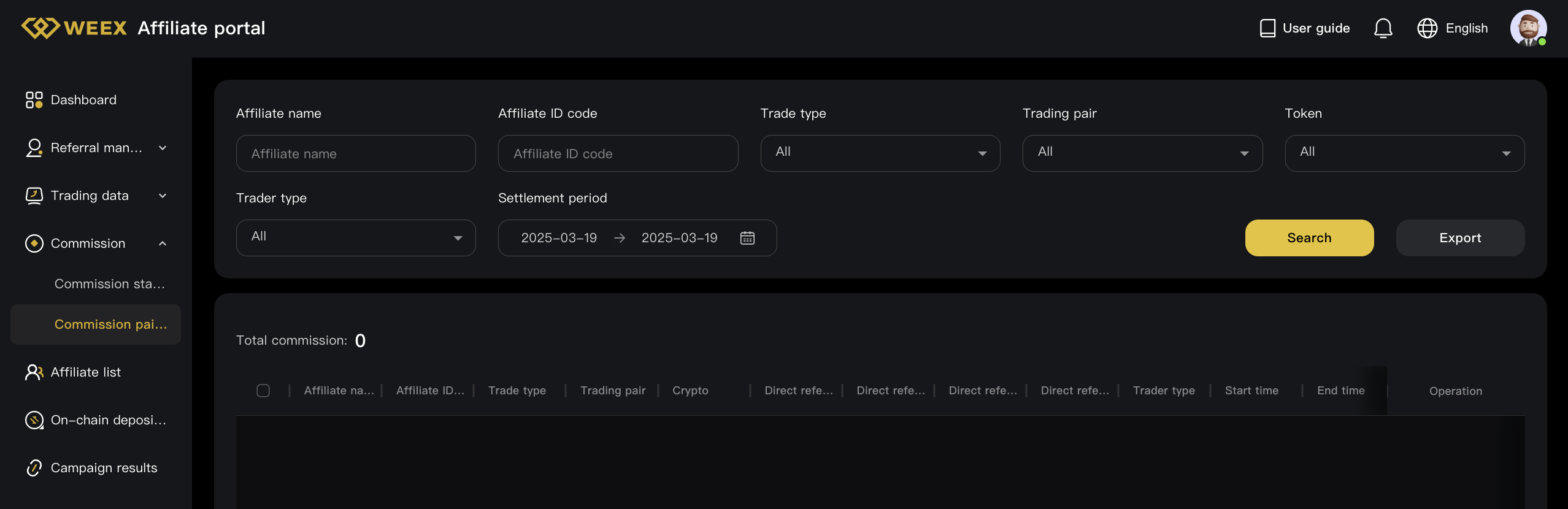Collapse the Commission sidebar section

point(163,243)
